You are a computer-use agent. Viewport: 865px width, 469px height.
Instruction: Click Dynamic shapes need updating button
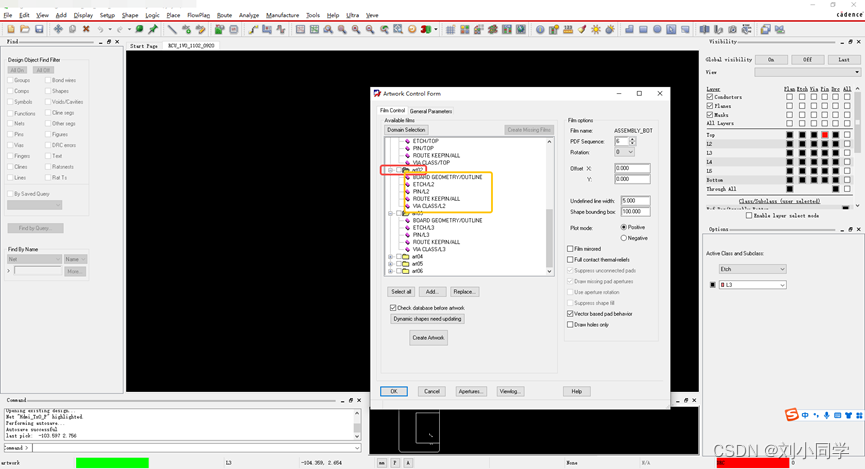pos(428,318)
